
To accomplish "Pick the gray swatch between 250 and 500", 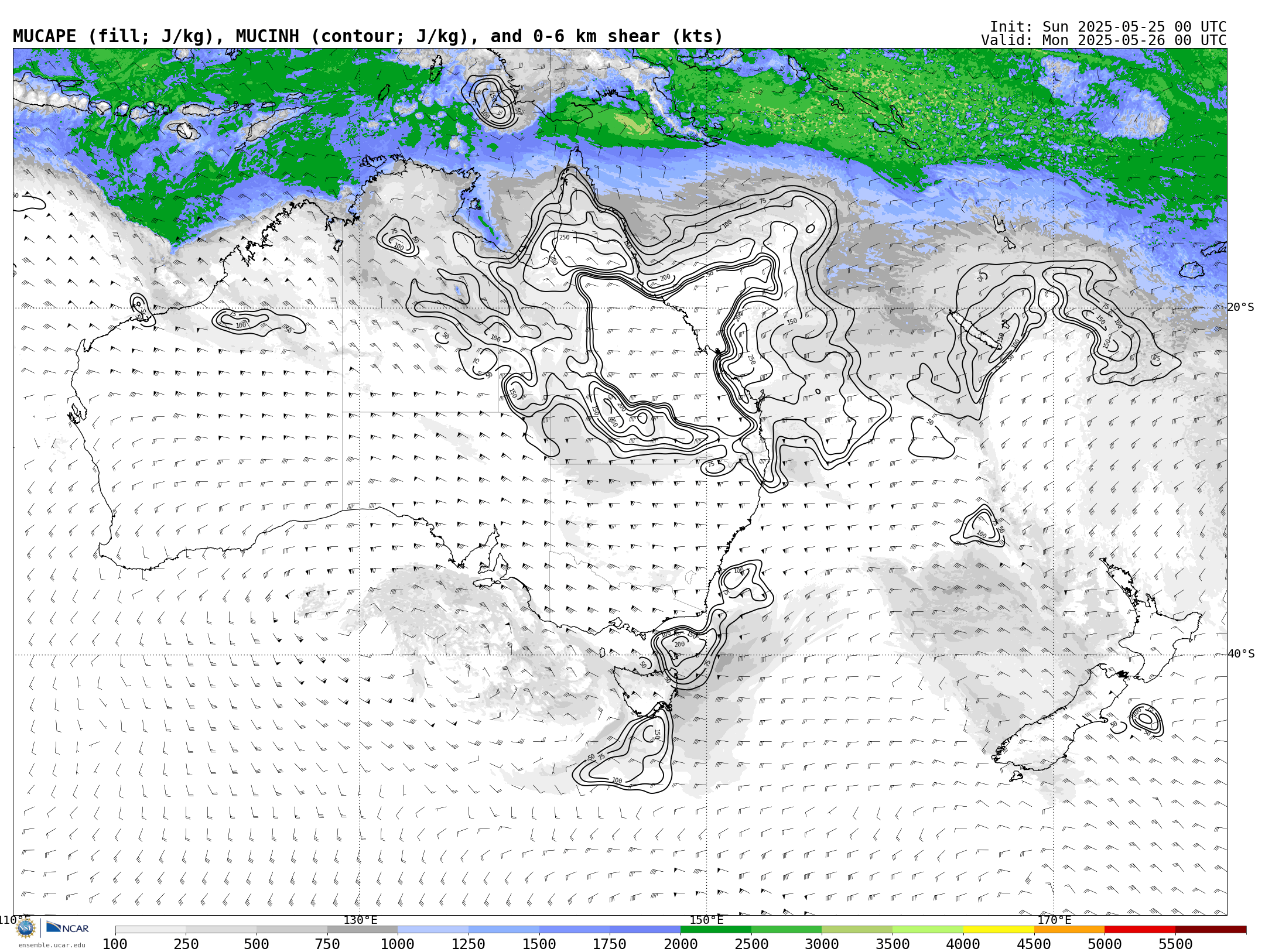I will click(221, 930).
